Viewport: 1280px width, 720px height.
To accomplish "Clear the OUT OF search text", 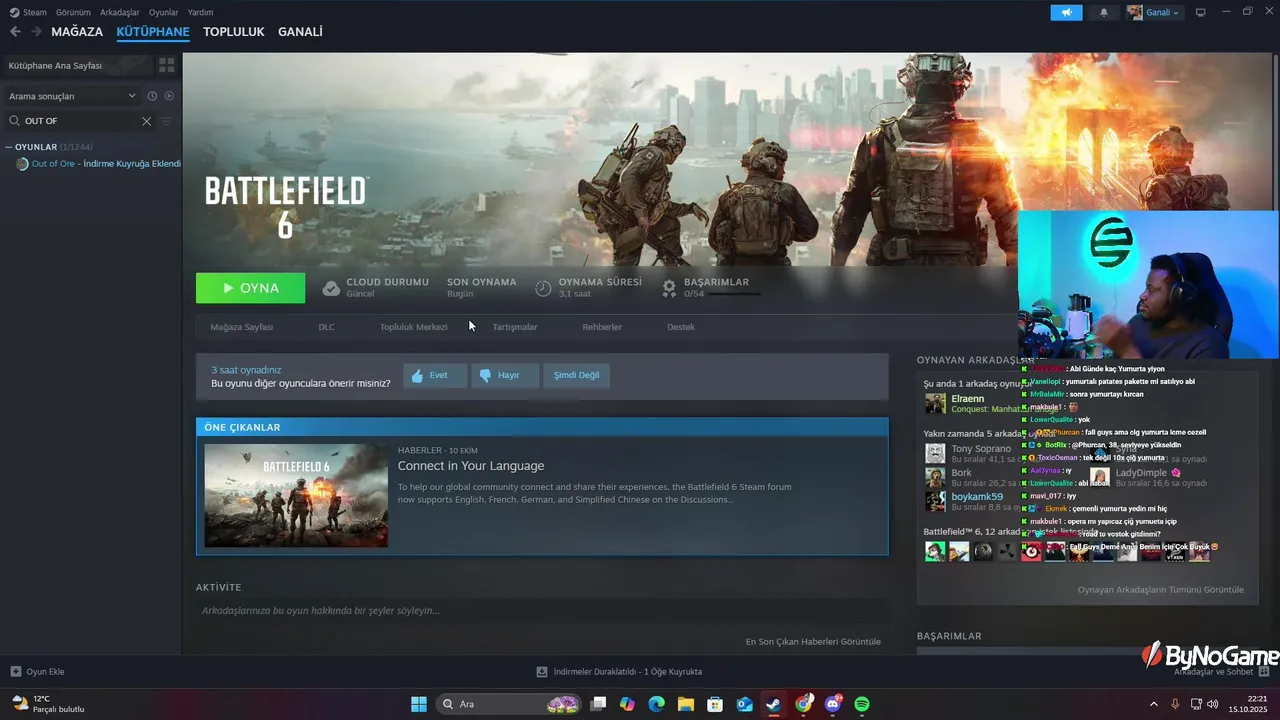I will coord(146,121).
